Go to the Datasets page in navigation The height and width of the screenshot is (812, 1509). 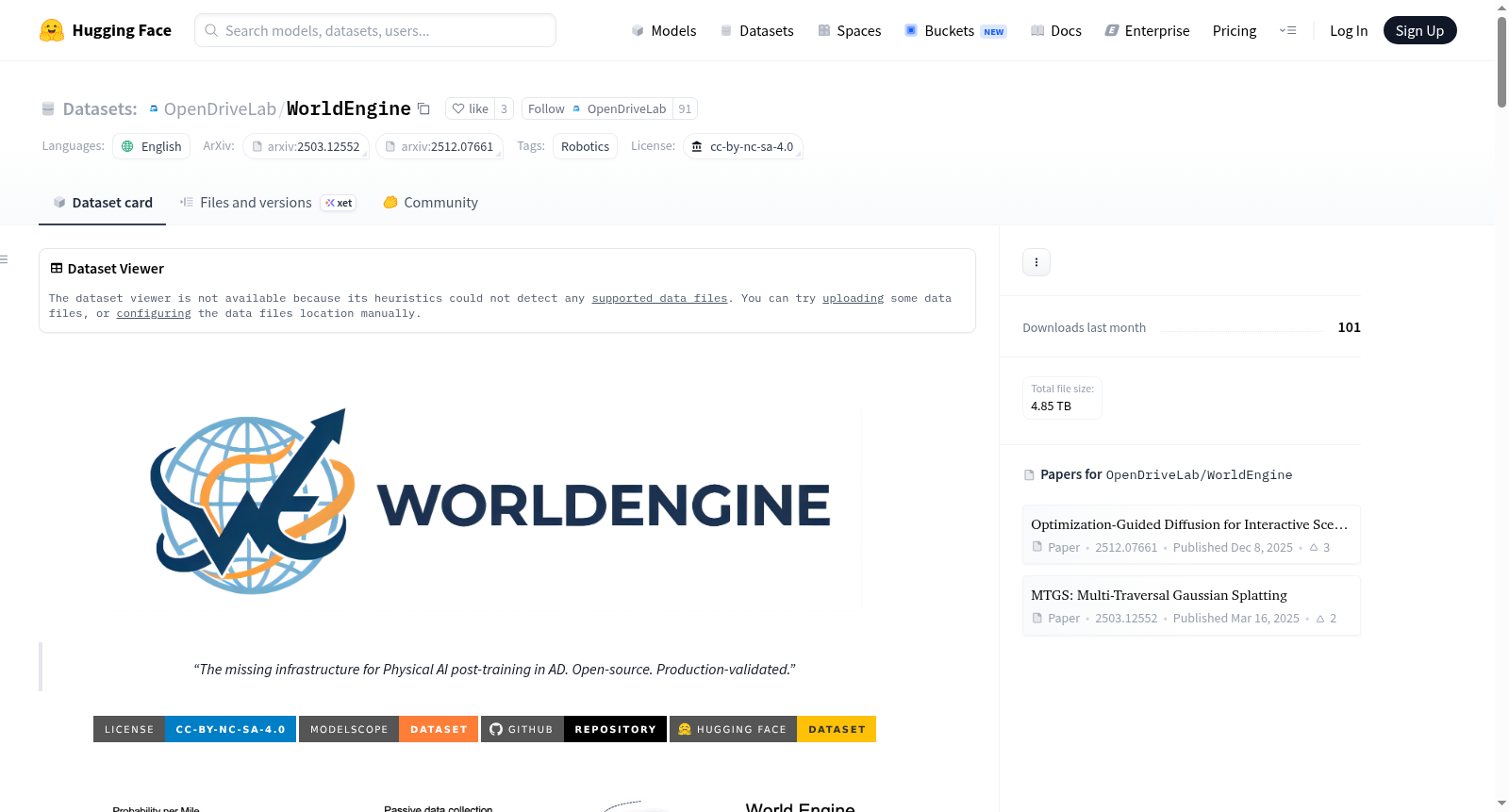point(756,30)
